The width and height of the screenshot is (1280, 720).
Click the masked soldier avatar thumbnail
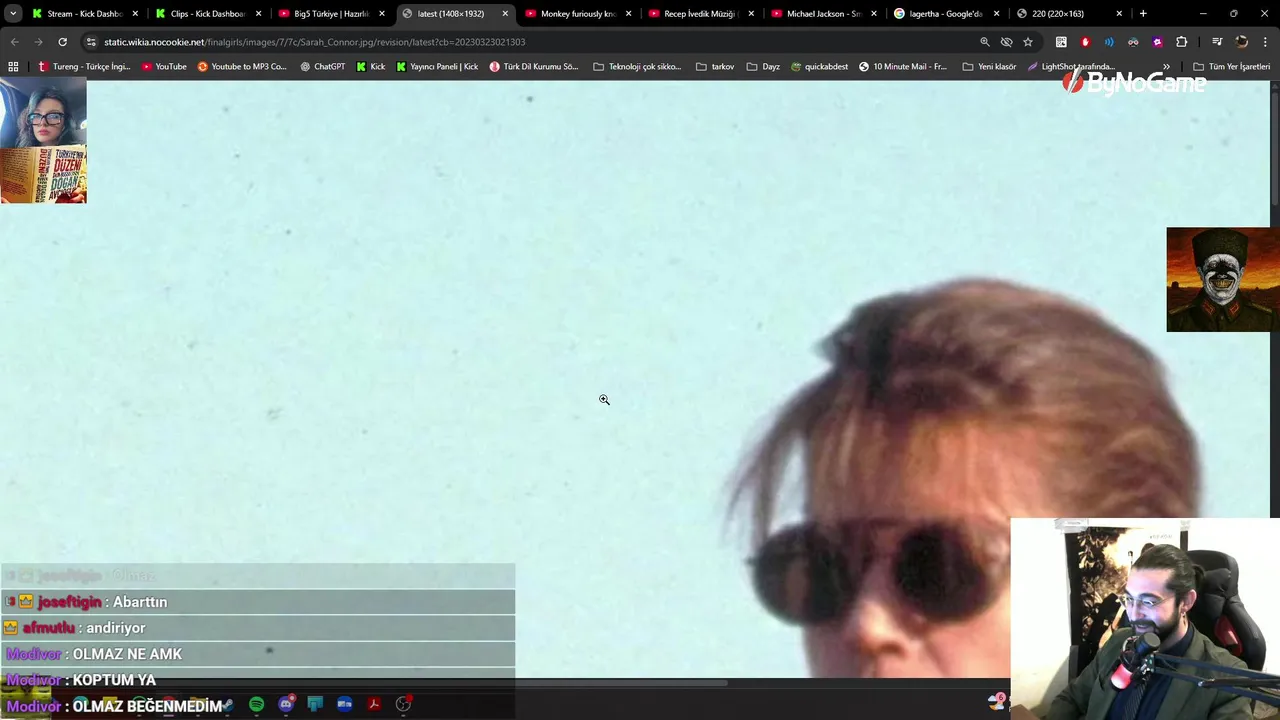(1222, 279)
